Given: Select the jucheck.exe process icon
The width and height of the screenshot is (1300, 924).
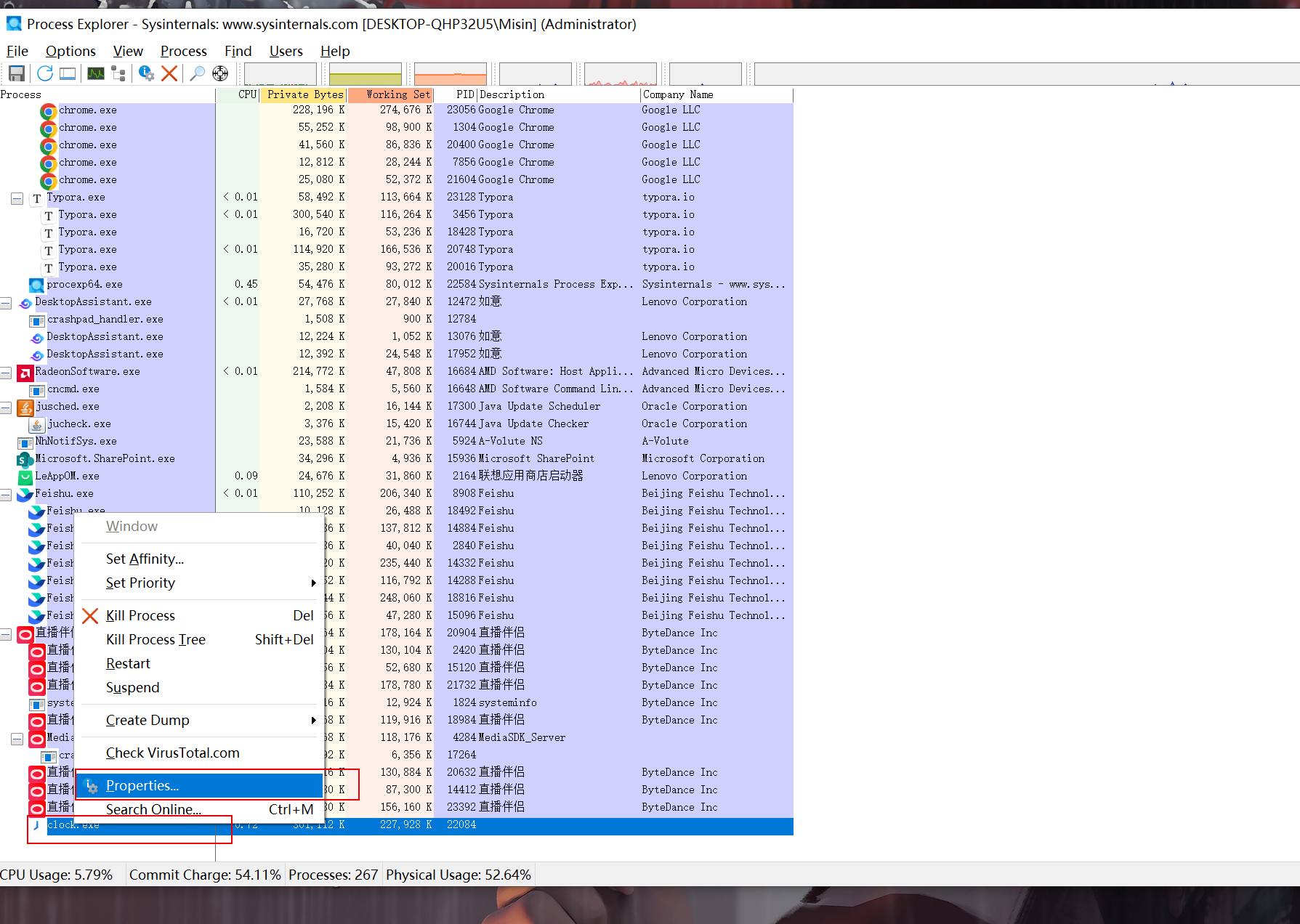Looking at the screenshot, I should [37, 424].
